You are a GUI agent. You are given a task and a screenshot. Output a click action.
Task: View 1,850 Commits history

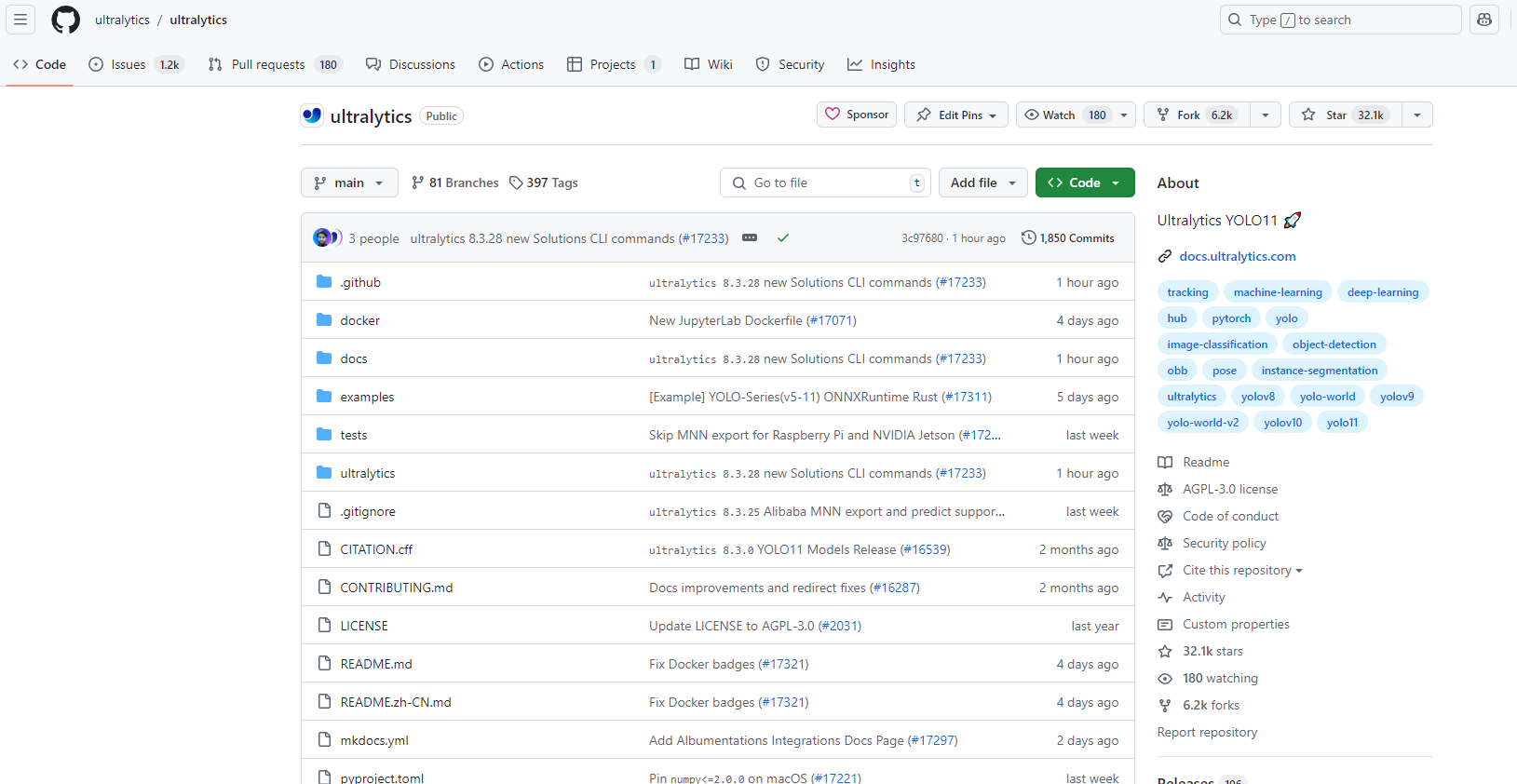point(1067,238)
